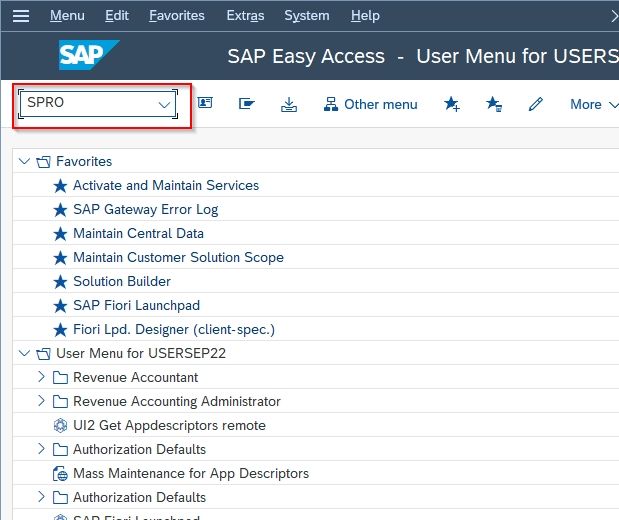Click the delete favorites star icon
Screen dimensions: 619x520
coord(494,104)
